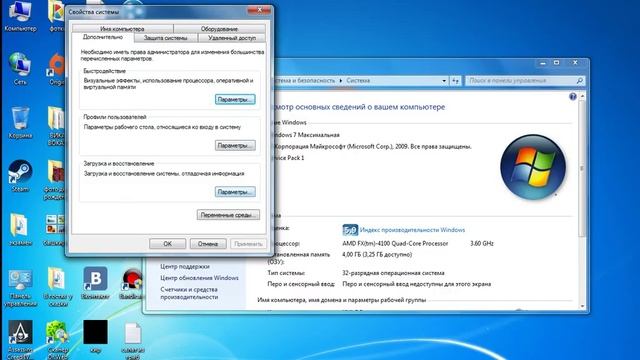Click the System window scrollbar down arrow
The height and width of the screenshot is (360, 640).
tap(582, 306)
